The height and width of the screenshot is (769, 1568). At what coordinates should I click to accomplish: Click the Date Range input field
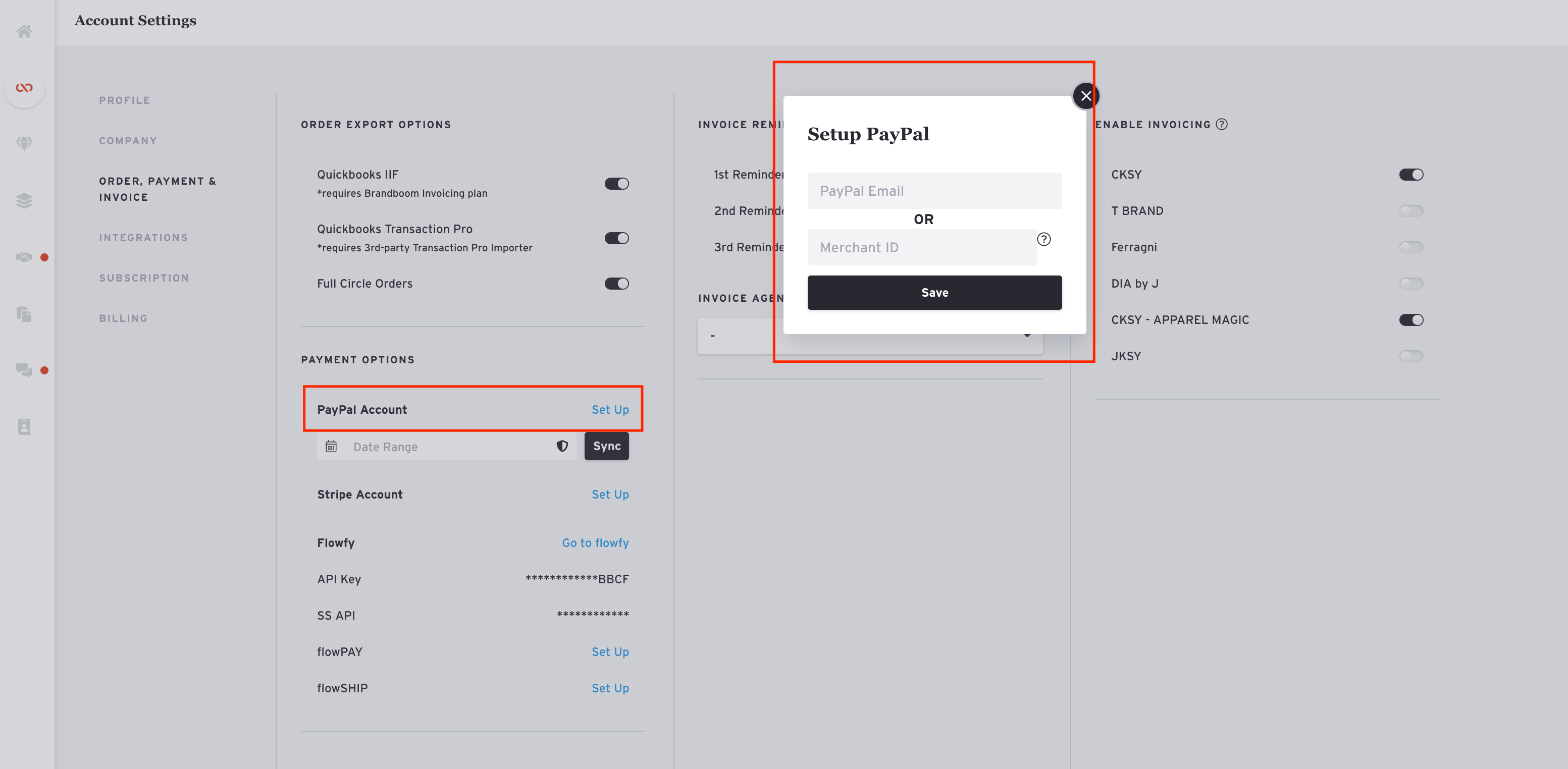[446, 447]
